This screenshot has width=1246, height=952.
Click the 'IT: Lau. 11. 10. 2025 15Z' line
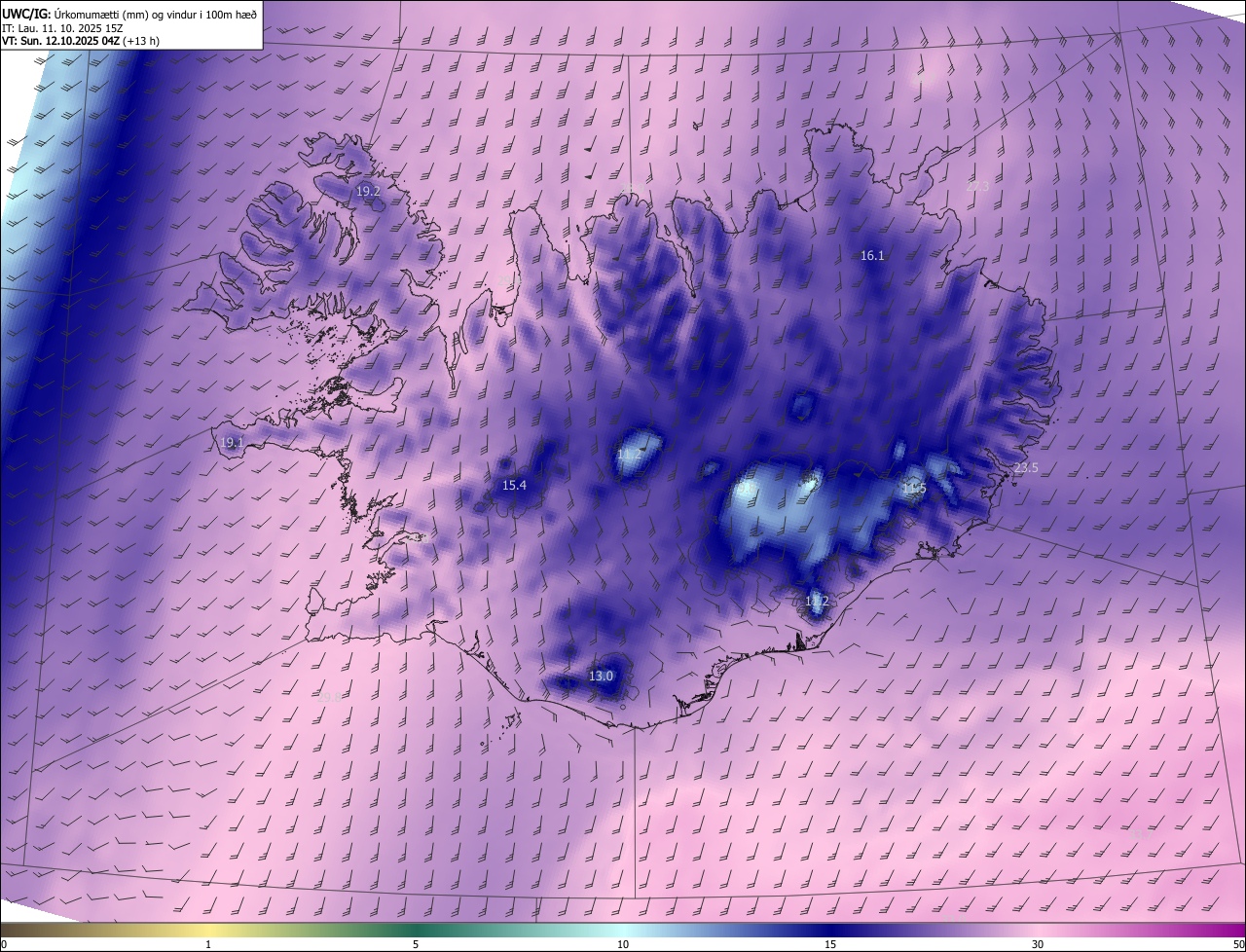62,28
